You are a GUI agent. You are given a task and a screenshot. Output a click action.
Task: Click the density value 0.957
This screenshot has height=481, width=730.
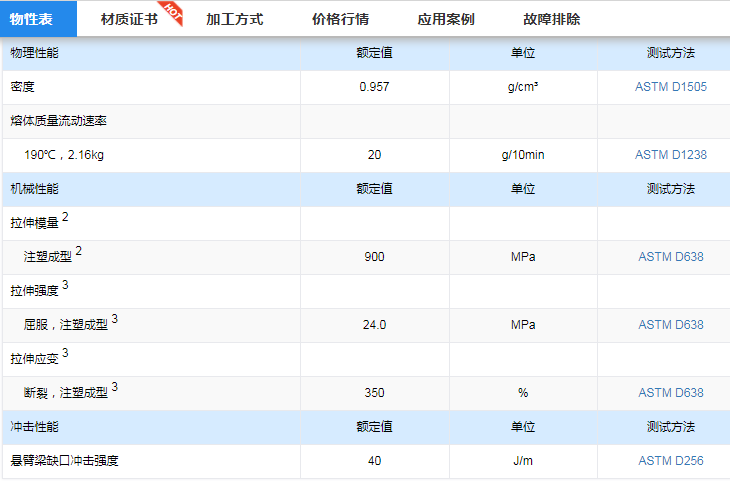coord(374,87)
